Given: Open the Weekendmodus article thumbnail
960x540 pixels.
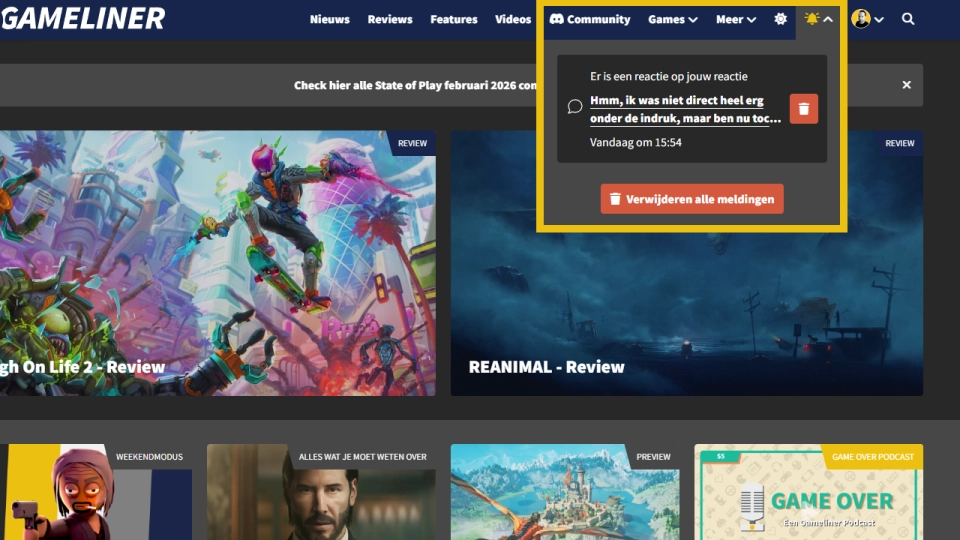Looking at the screenshot, I should [96, 492].
